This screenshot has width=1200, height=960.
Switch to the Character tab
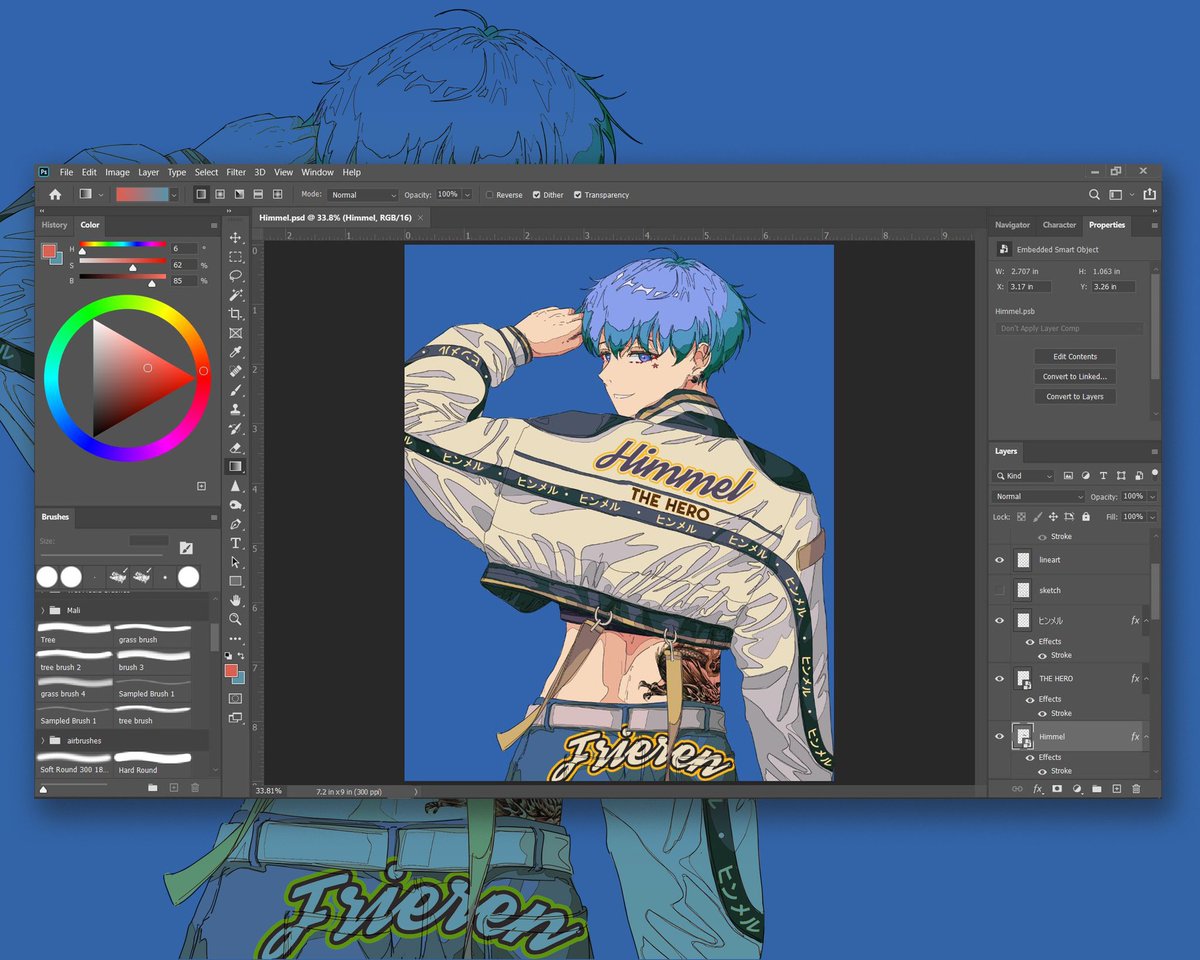1059,225
